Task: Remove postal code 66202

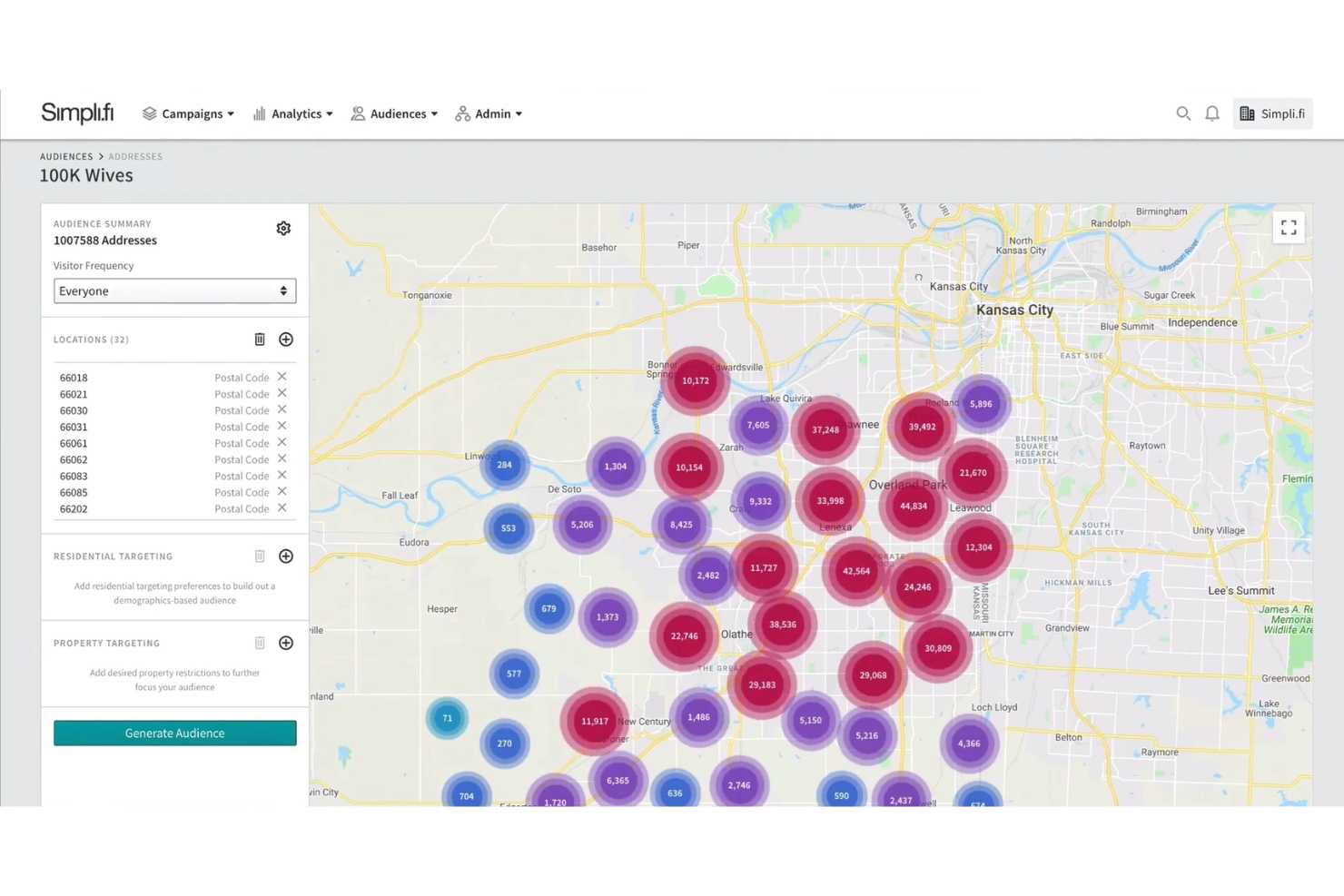Action: pyautogui.click(x=282, y=507)
